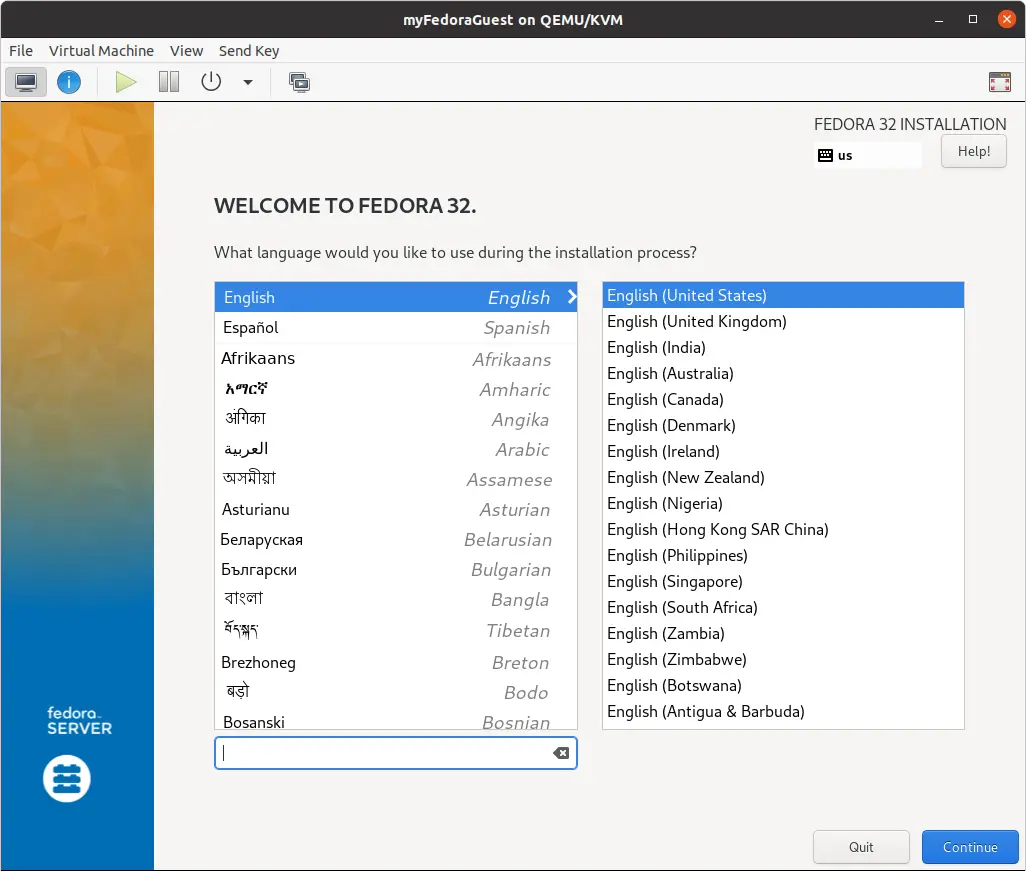Image resolution: width=1026 pixels, height=871 pixels.
Task: Shut down the virtual machine power icon
Action: (x=211, y=82)
